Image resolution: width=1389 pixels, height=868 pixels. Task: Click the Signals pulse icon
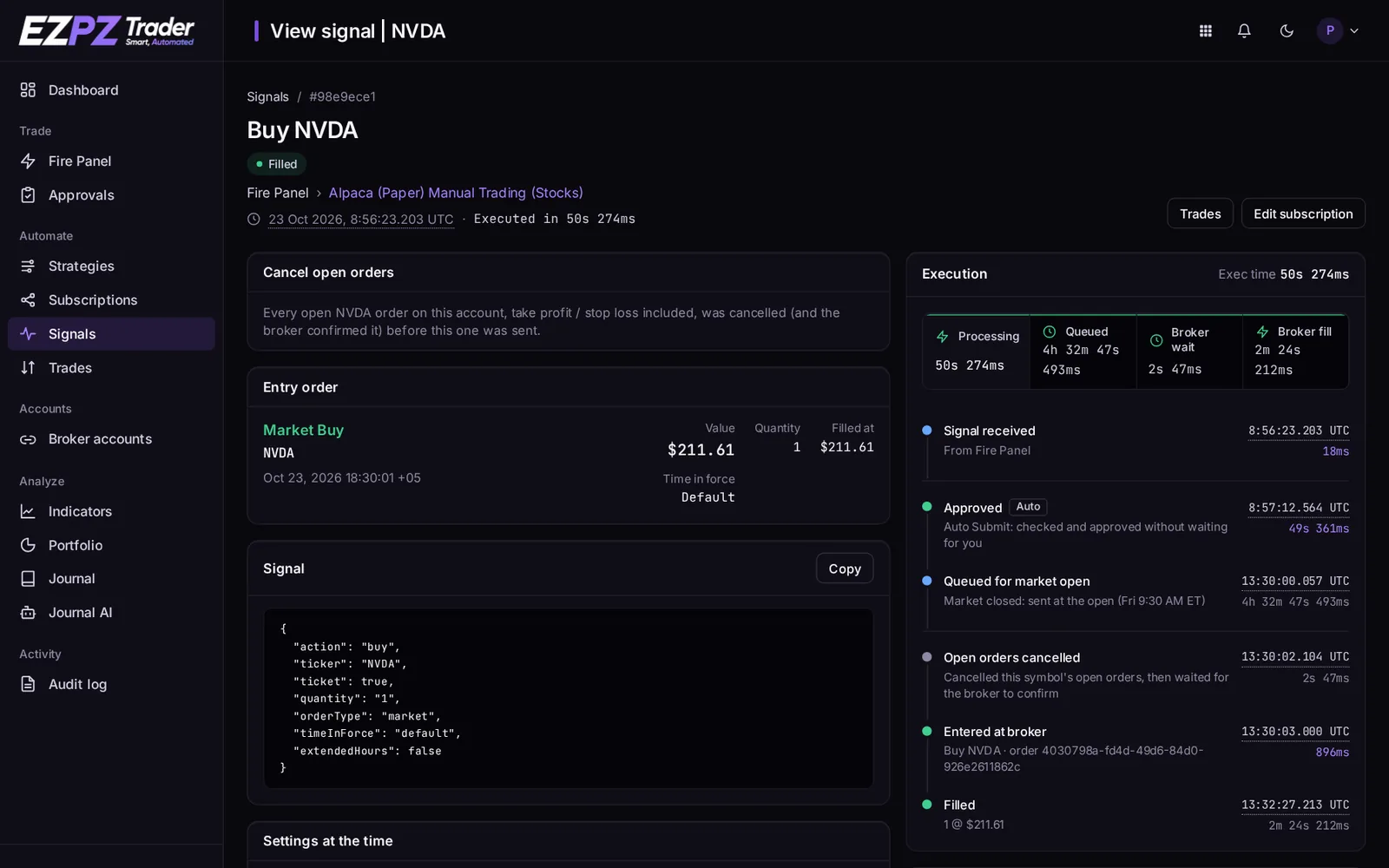pyautogui.click(x=28, y=334)
